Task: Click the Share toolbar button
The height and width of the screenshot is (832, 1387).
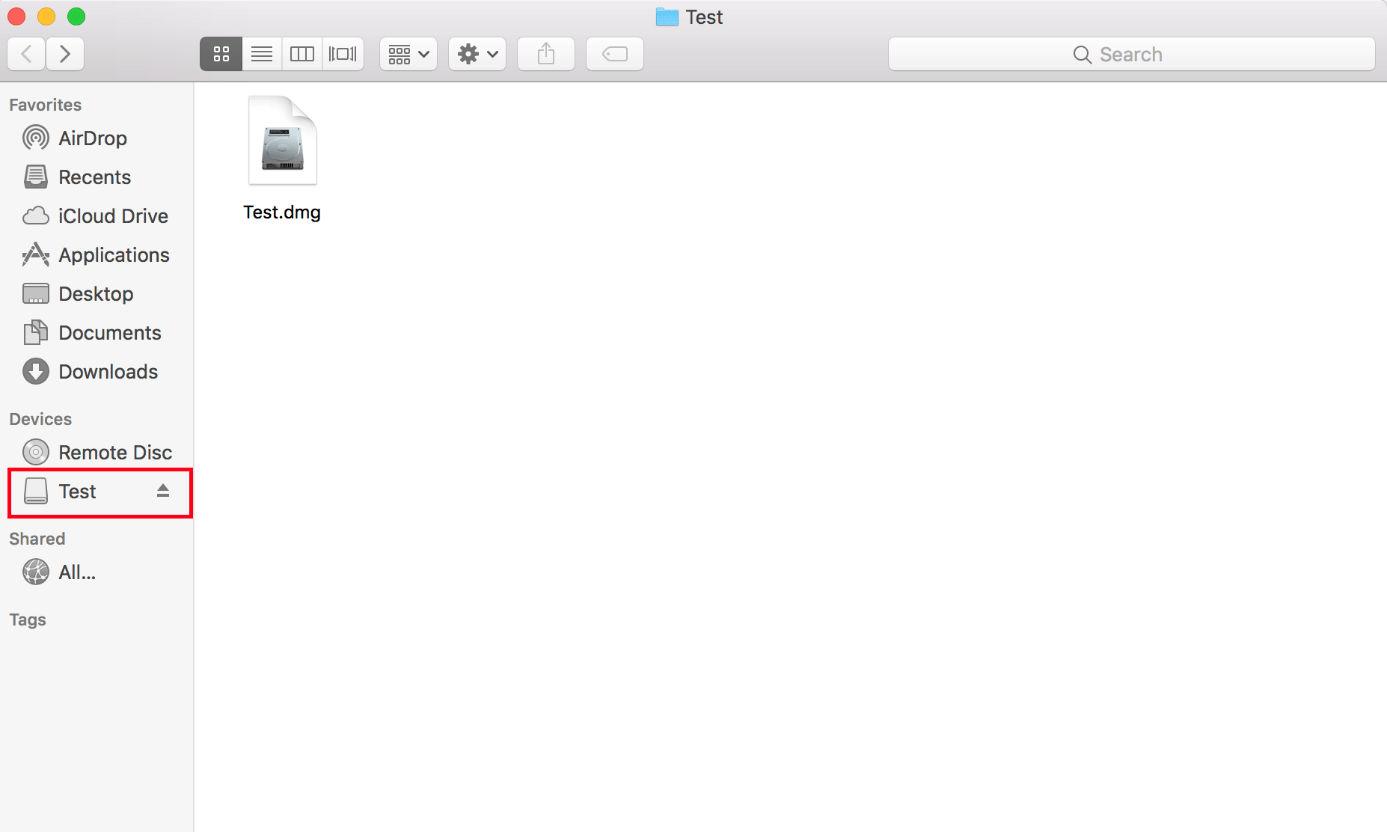Action: (x=546, y=54)
